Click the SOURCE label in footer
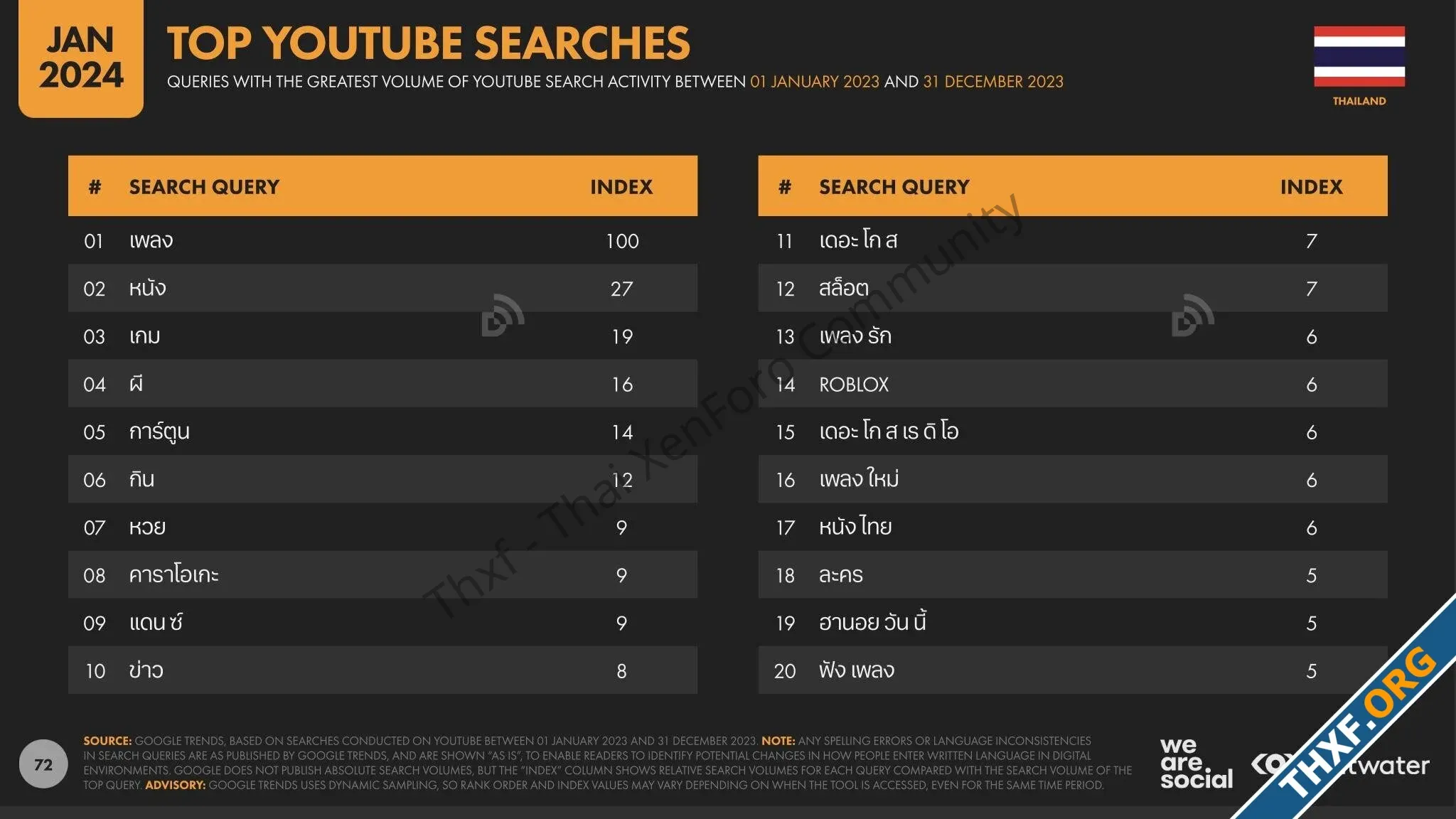The image size is (1456, 819). (x=107, y=741)
